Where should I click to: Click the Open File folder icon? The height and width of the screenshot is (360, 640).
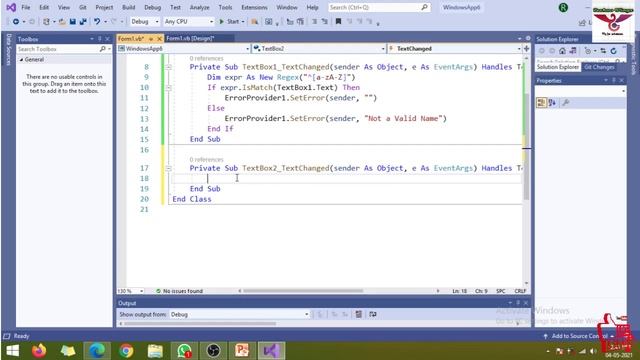tap(62, 22)
